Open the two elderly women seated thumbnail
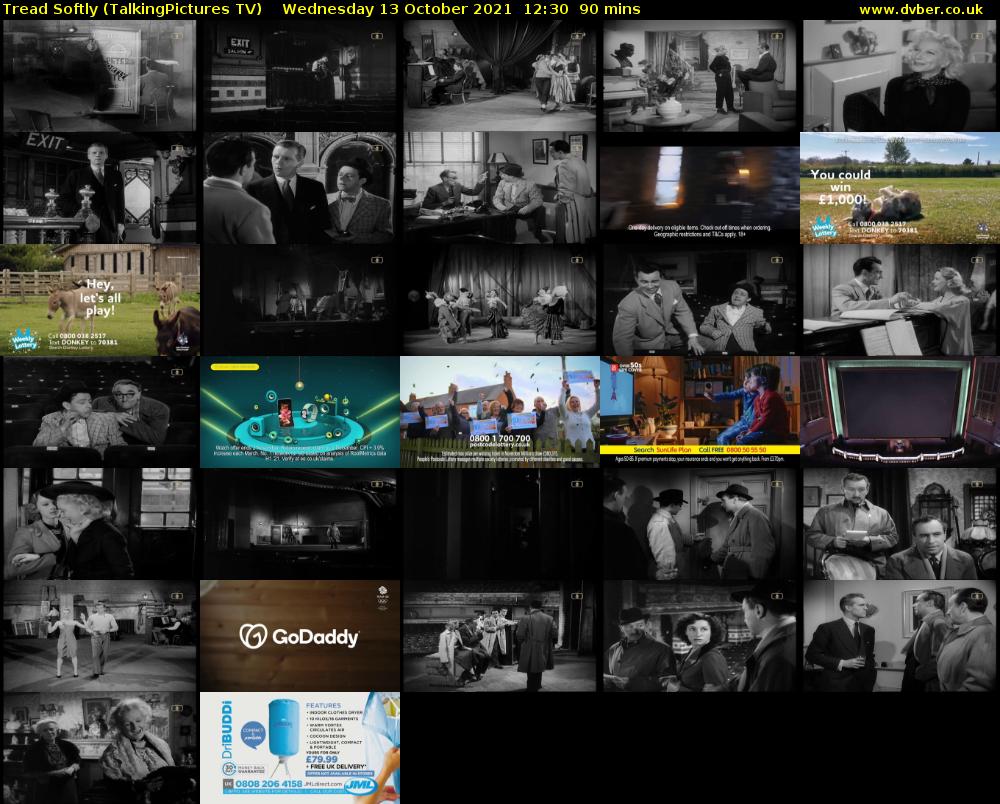The height and width of the screenshot is (804, 1000). click(x=100, y=748)
